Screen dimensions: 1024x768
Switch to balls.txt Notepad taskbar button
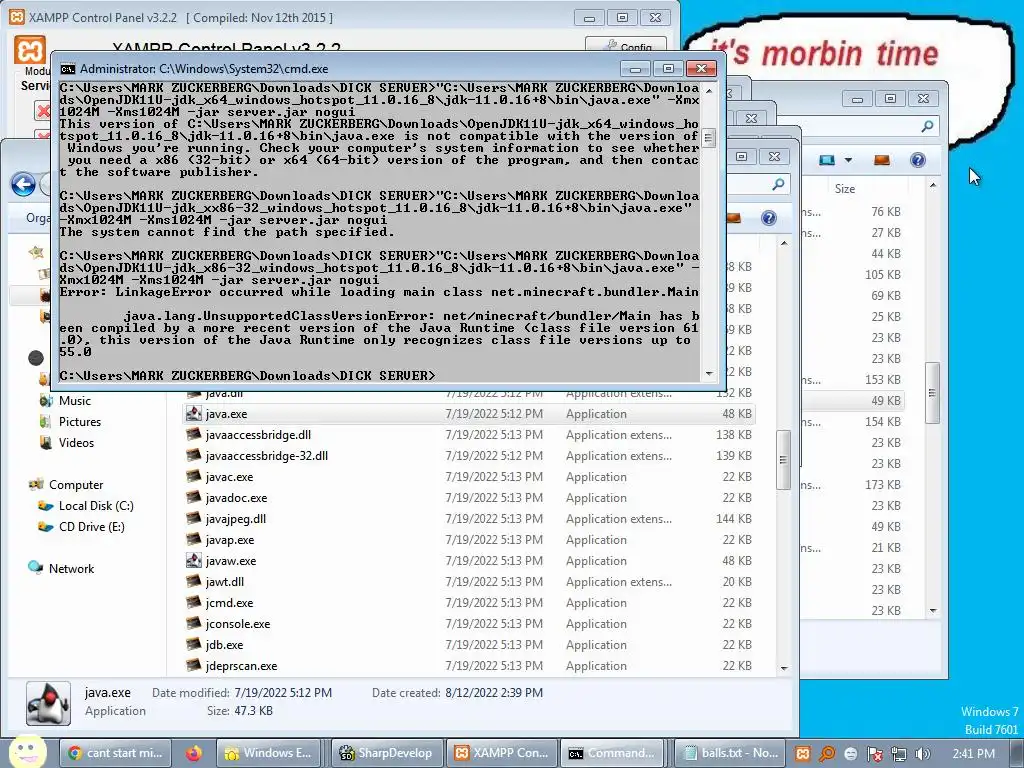[731, 753]
